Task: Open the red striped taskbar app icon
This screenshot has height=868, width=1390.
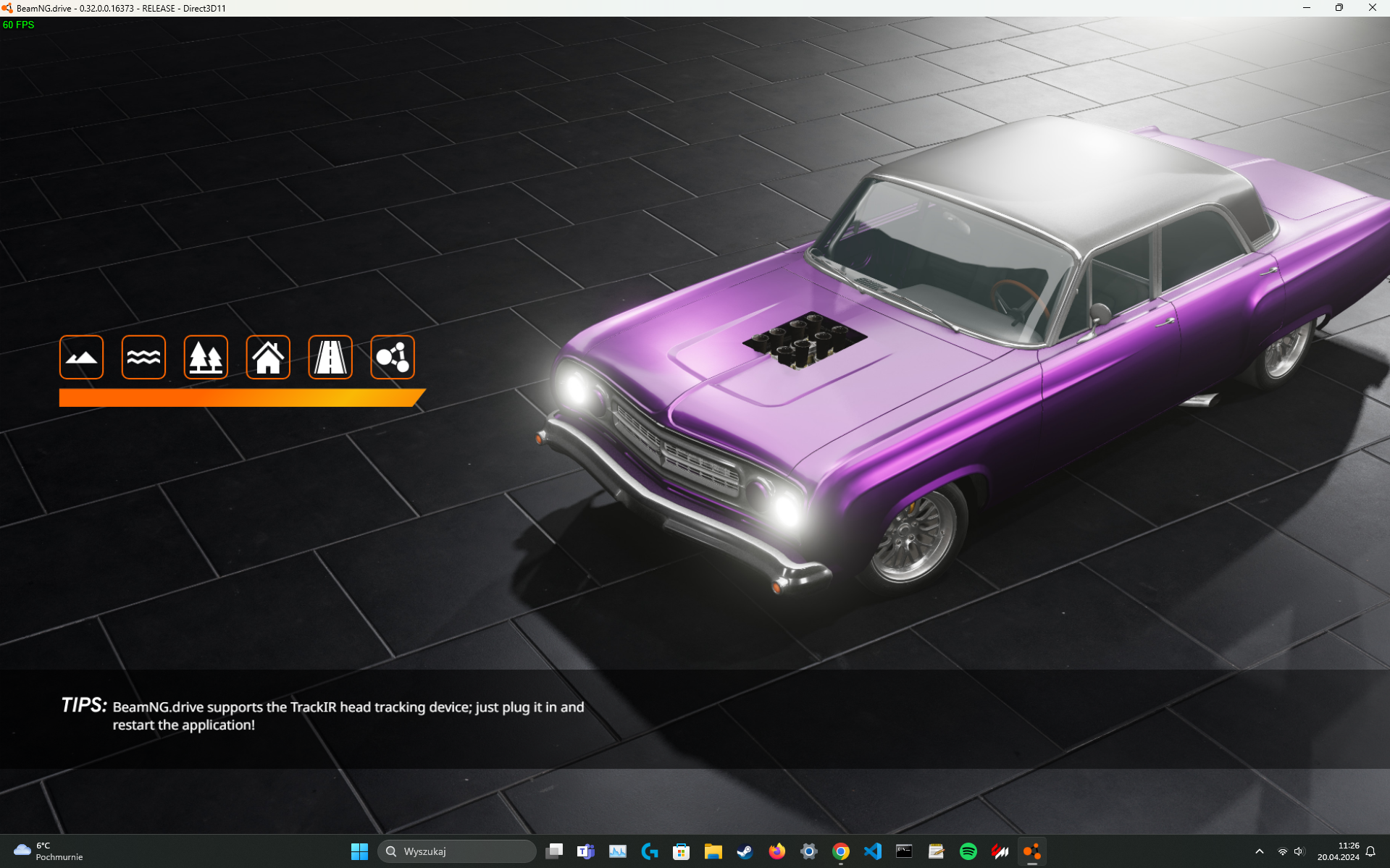Action: [1000, 851]
